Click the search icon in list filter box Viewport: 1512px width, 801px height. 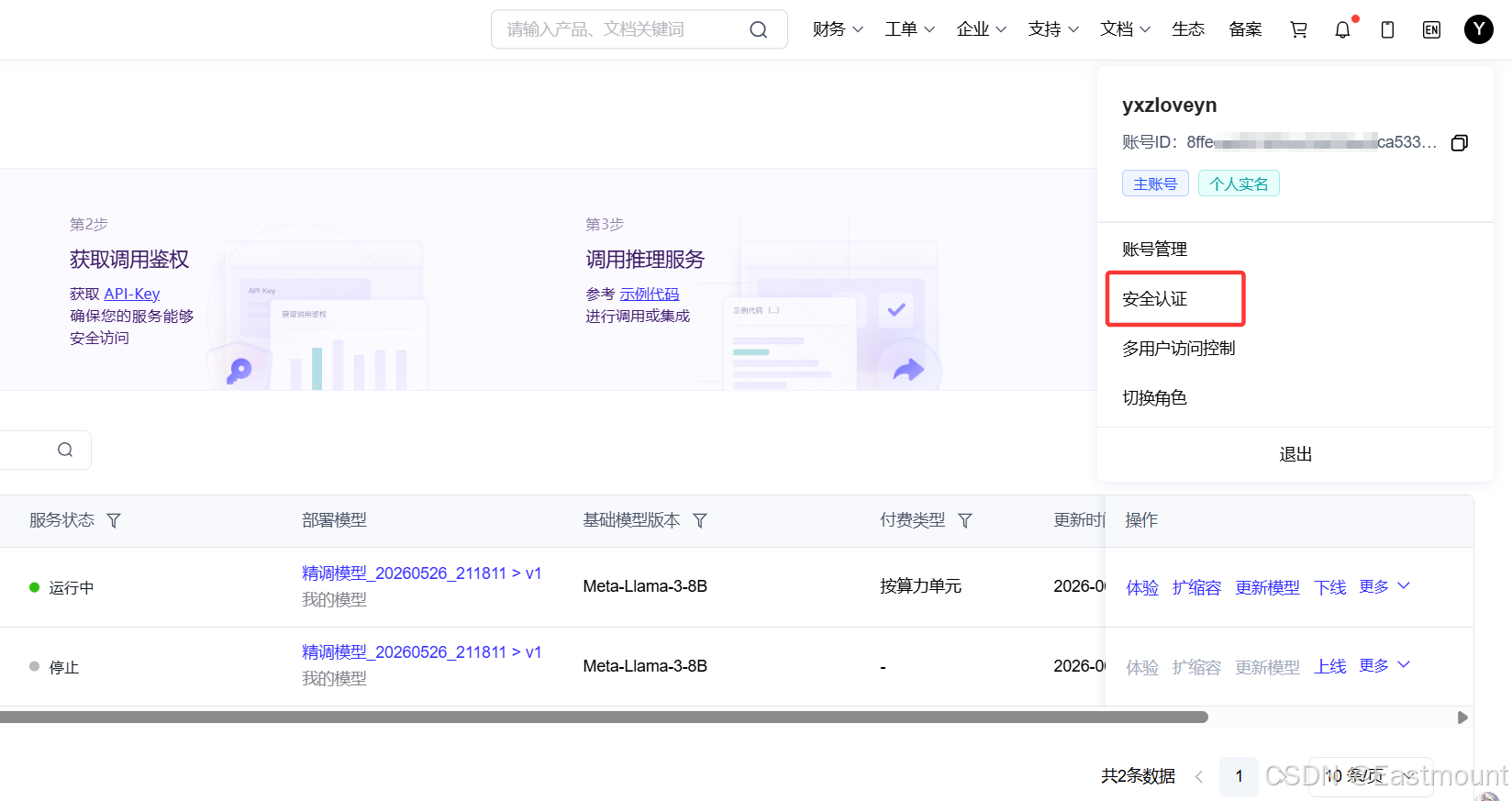[x=65, y=450]
